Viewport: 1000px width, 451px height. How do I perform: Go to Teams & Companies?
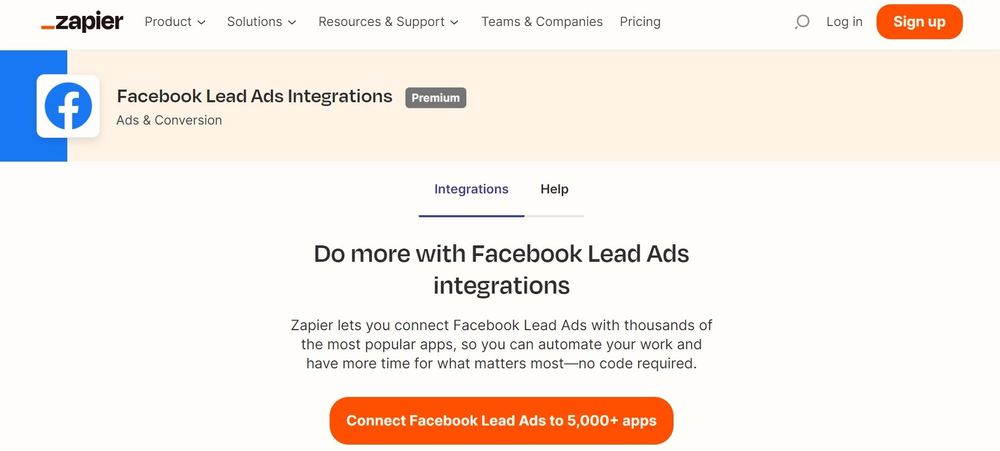tap(541, 22)
